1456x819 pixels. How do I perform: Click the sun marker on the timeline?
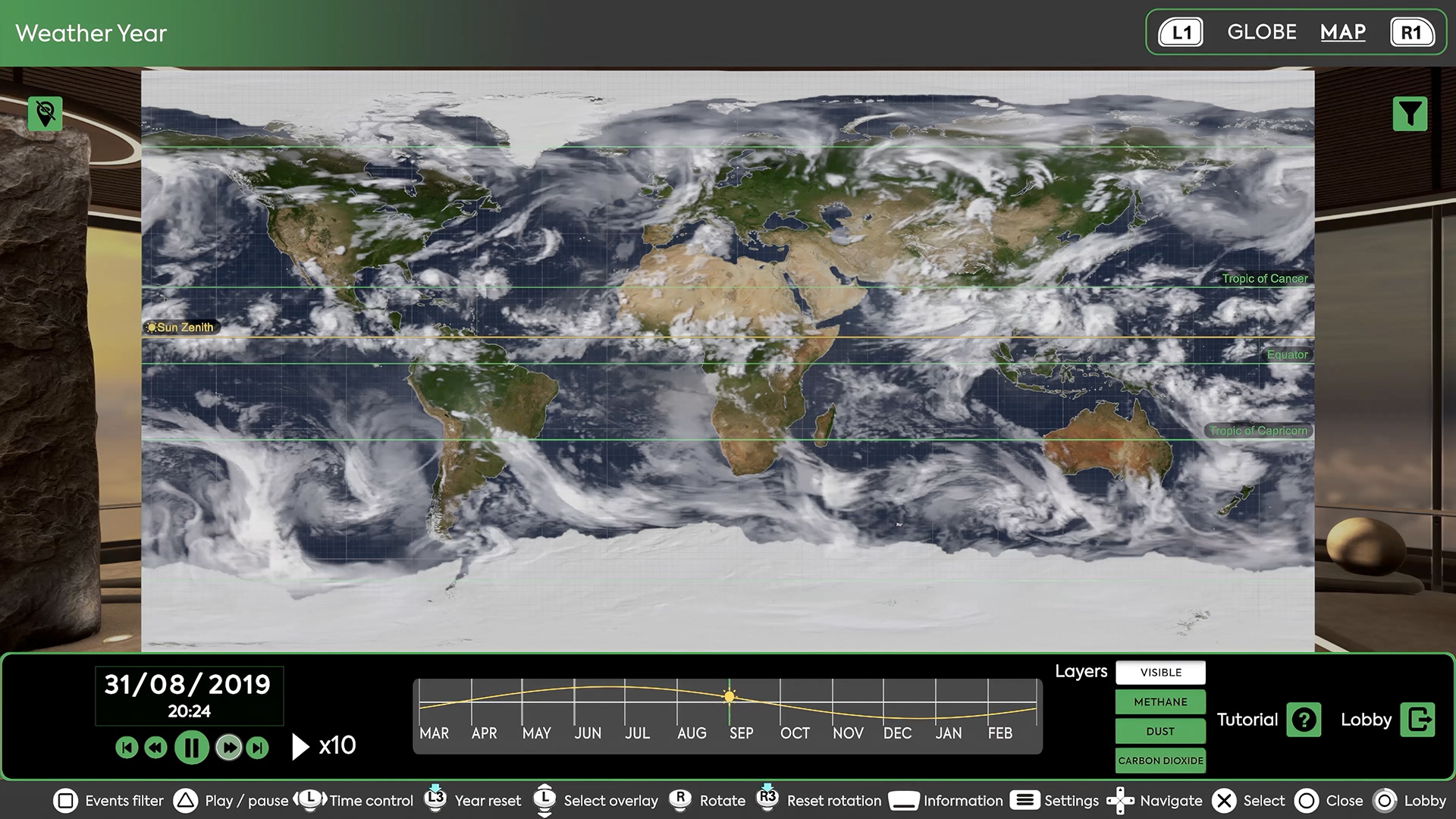click(730, 696)
